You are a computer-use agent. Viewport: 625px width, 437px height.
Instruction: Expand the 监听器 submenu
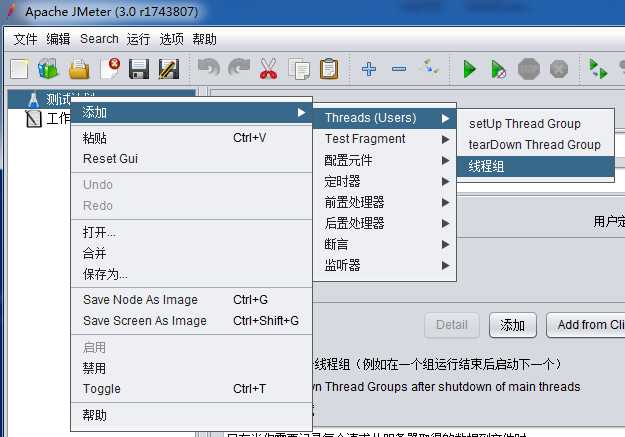tap(385, 266)
